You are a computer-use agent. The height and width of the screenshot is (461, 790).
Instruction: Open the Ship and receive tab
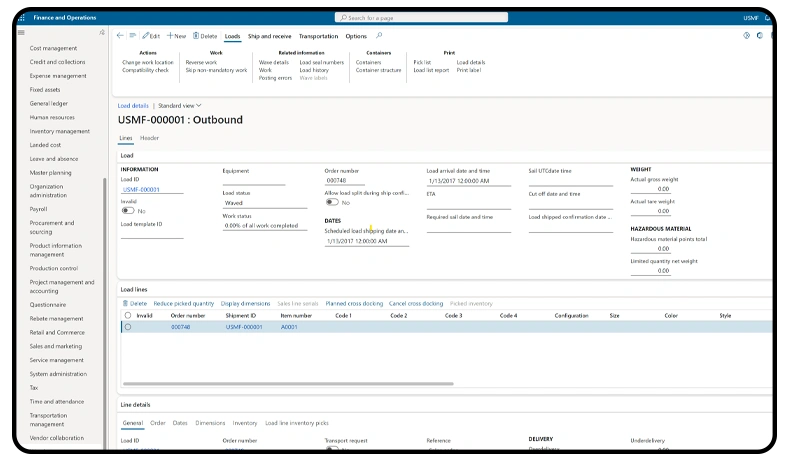(x=270, y=36)
